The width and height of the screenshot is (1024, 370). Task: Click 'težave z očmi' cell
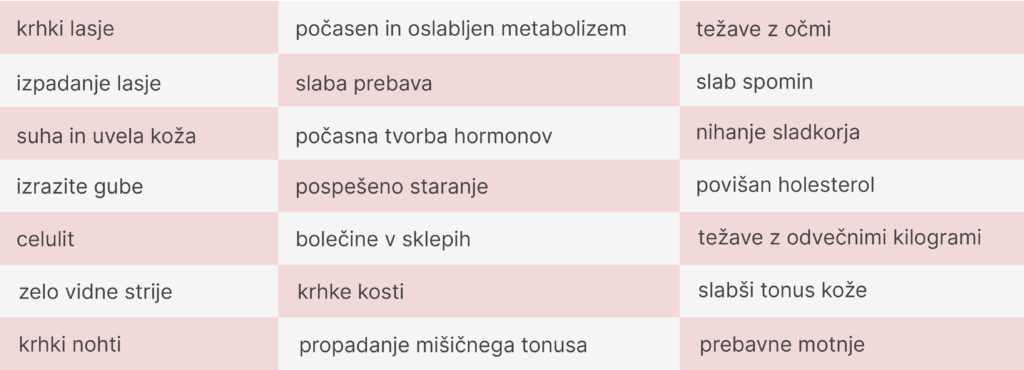click(852, 27)
